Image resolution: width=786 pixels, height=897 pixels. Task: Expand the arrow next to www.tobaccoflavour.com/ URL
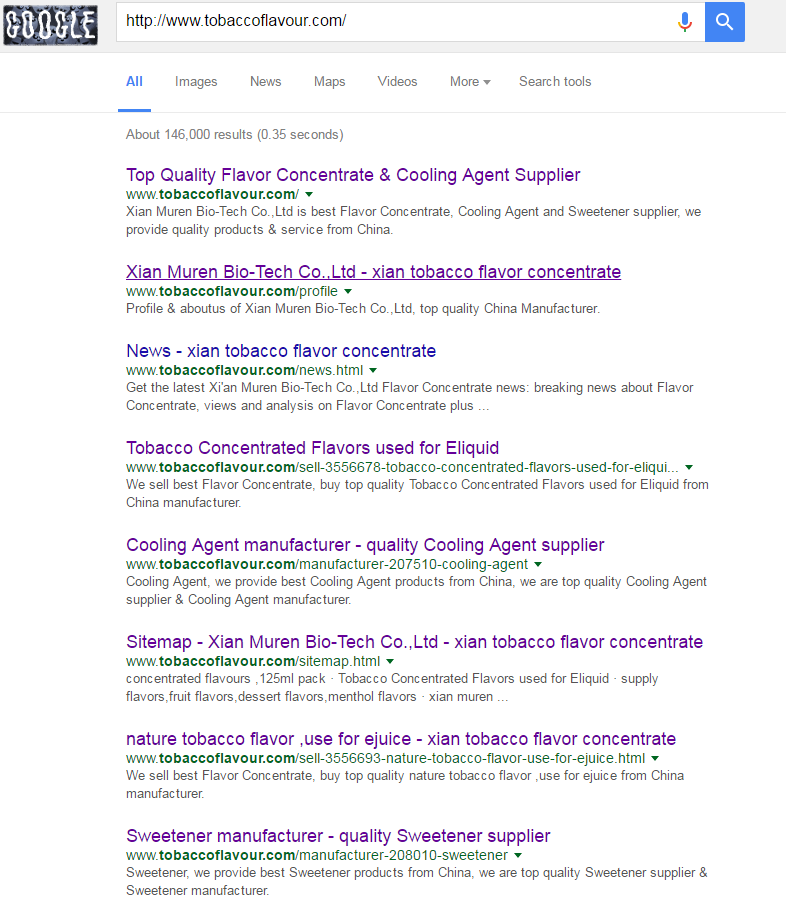309,195
